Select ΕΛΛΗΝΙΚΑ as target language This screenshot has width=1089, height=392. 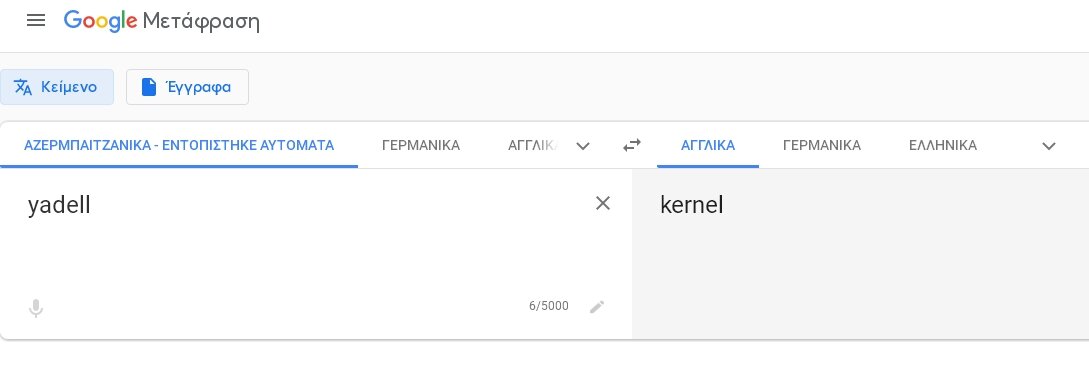(x=942, y=145)
